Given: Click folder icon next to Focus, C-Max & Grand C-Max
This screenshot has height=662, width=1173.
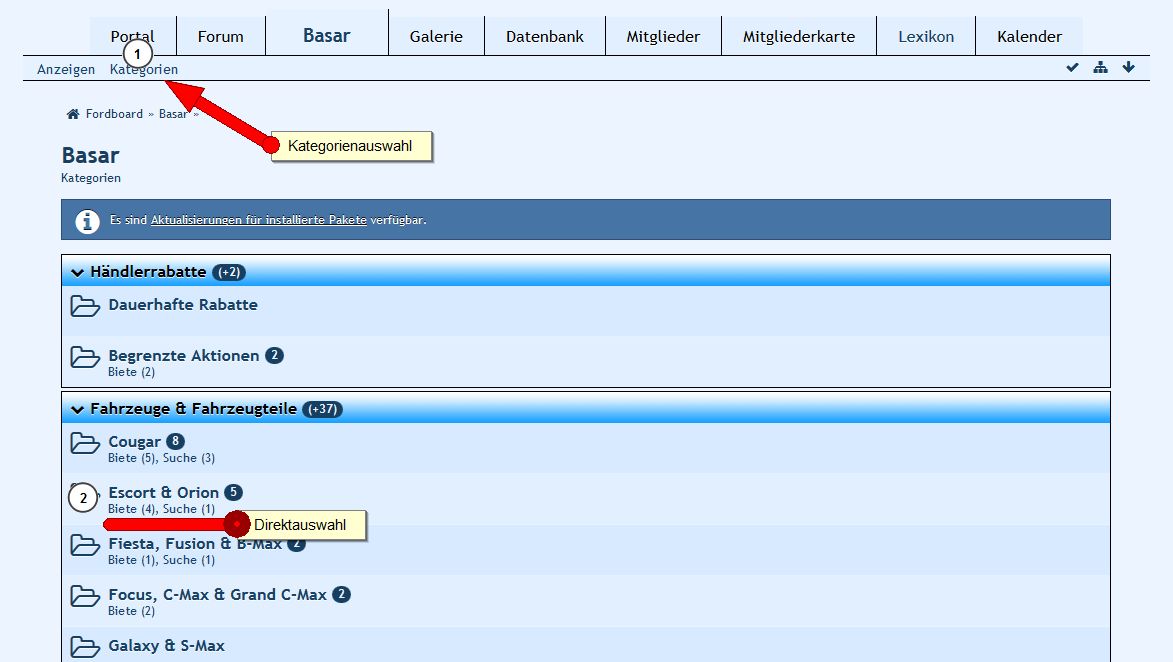Looking at the screenshot, I should click(85, 596).
